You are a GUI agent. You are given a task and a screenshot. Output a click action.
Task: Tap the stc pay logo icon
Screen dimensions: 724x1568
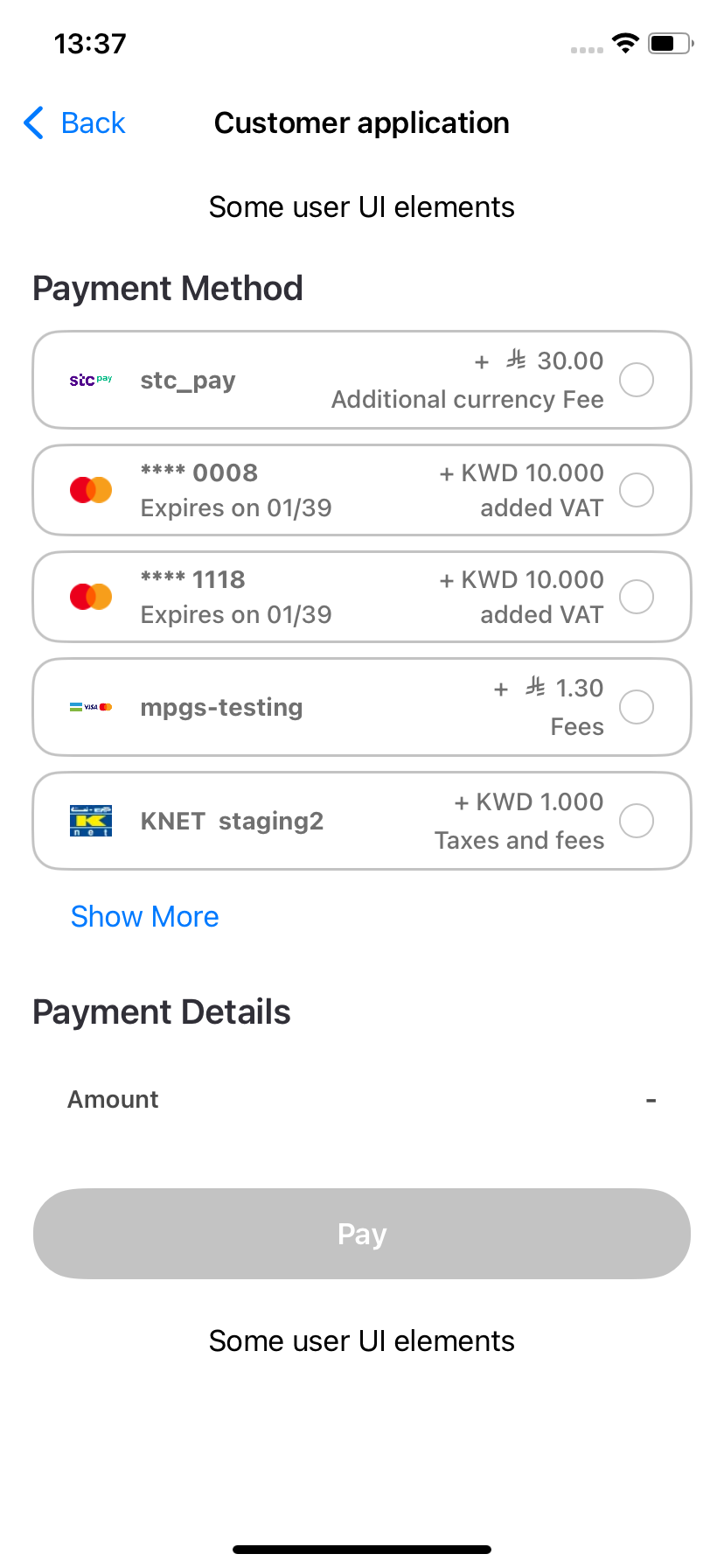point(91,380)
